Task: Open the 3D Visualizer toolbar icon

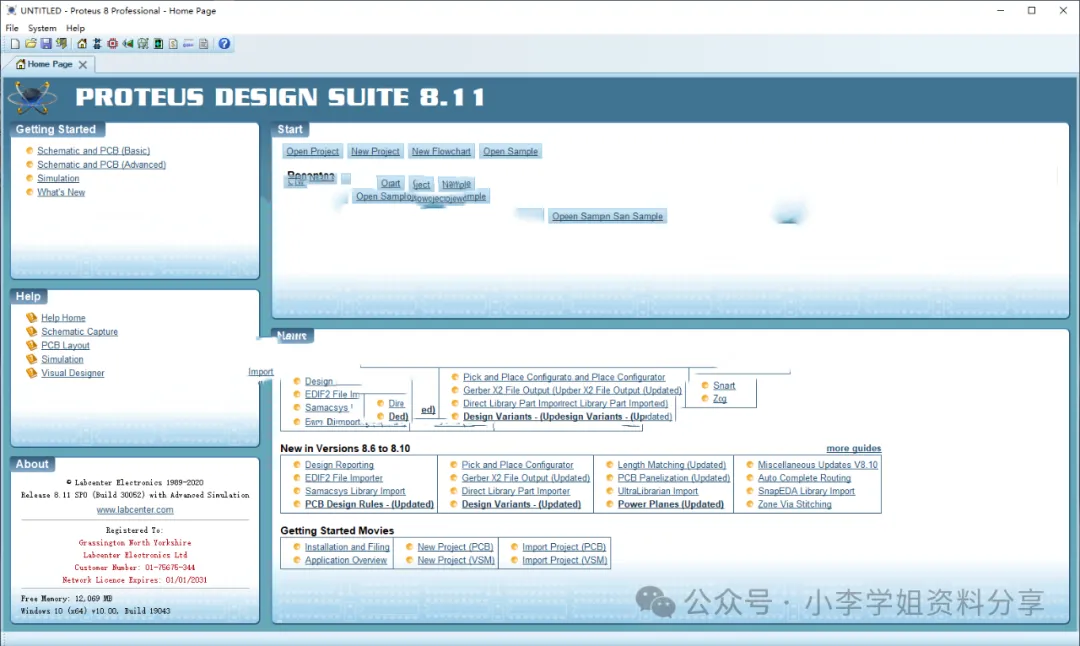Action: [127, 43]
